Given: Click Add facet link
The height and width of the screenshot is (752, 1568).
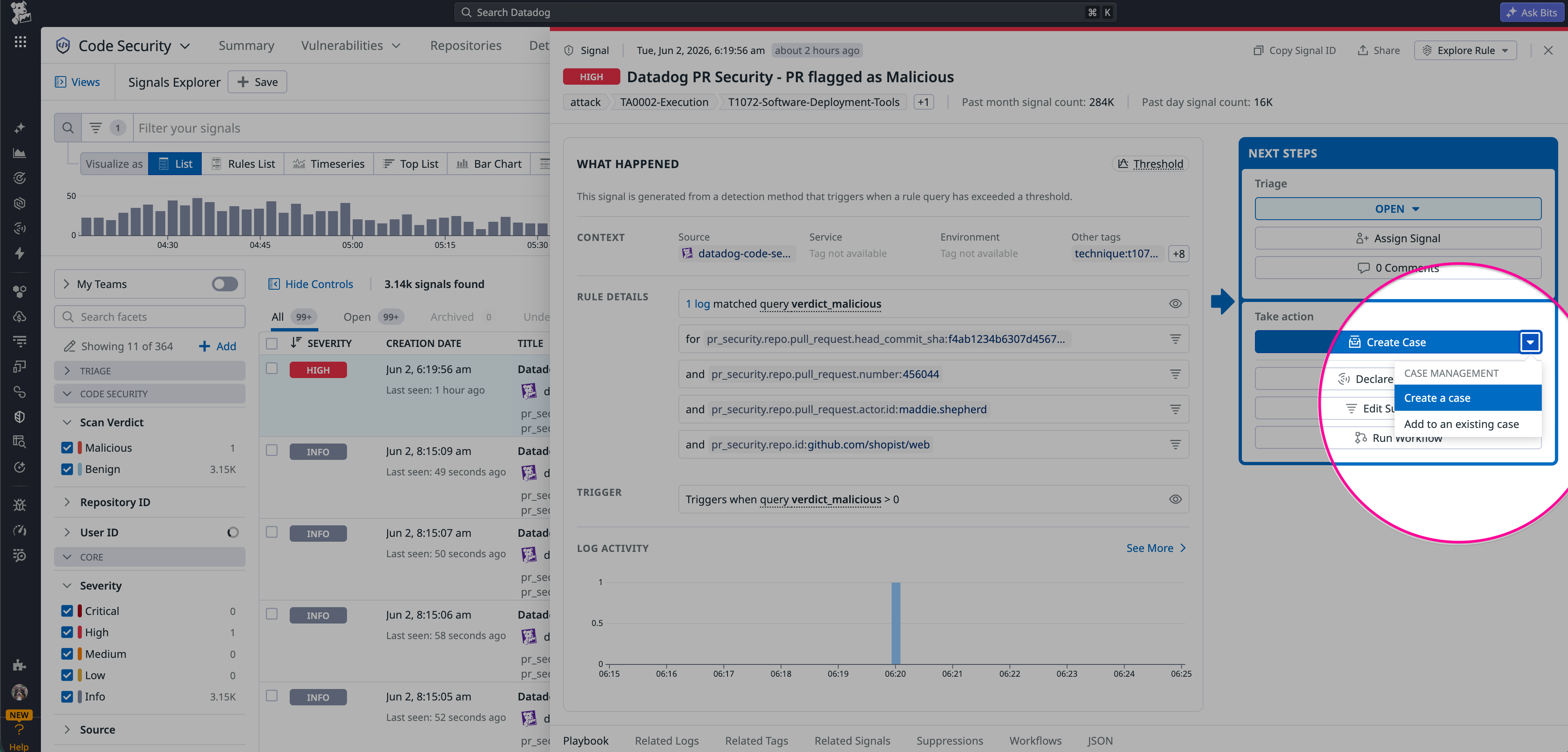Looking at the screenshot, I should click(x=217, y=346).
